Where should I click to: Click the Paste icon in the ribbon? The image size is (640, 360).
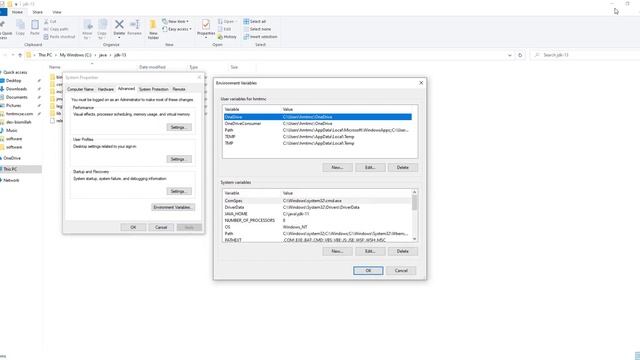pyautogui.click(x=35, y=25)
